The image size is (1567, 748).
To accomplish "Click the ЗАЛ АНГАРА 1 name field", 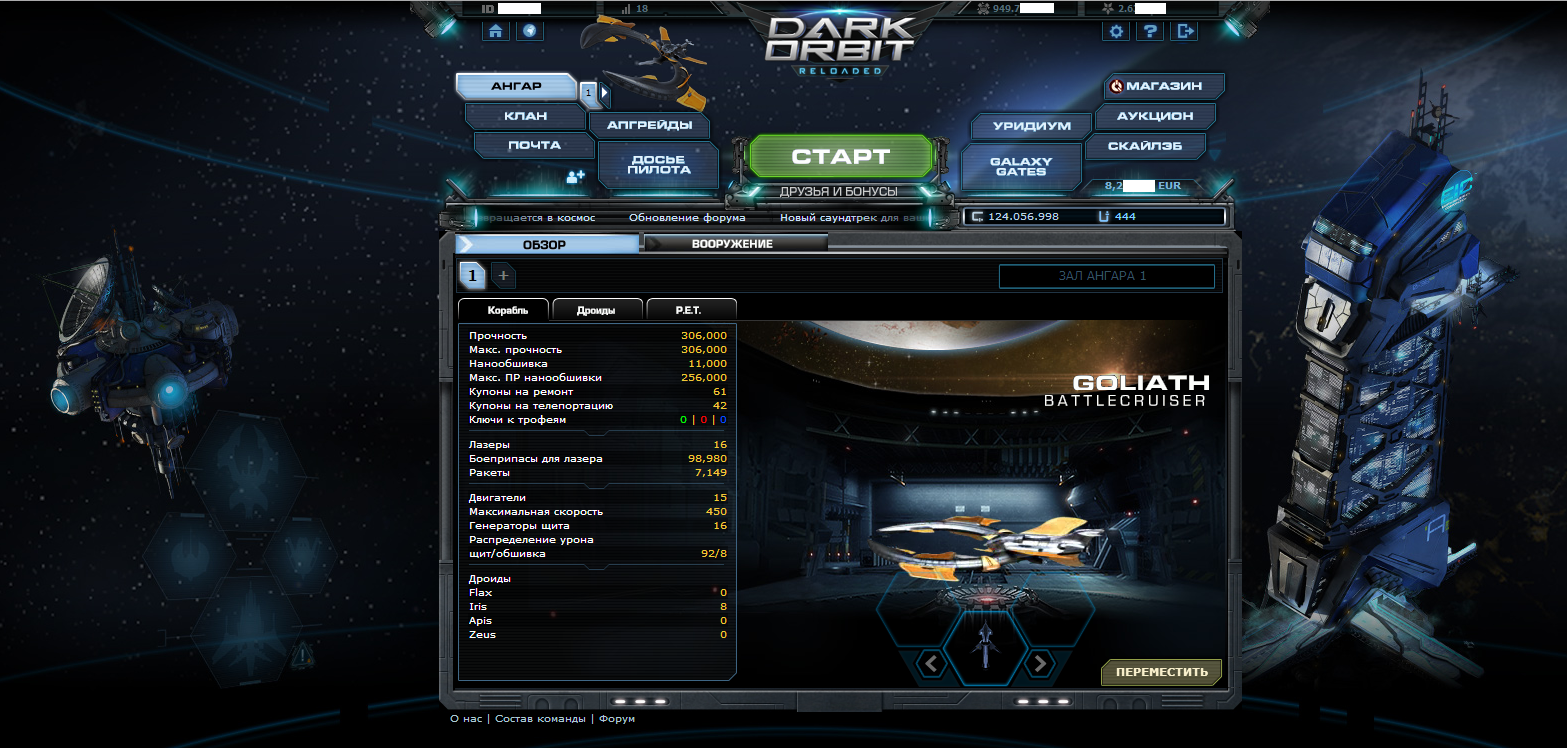I will pos(1107,276).
